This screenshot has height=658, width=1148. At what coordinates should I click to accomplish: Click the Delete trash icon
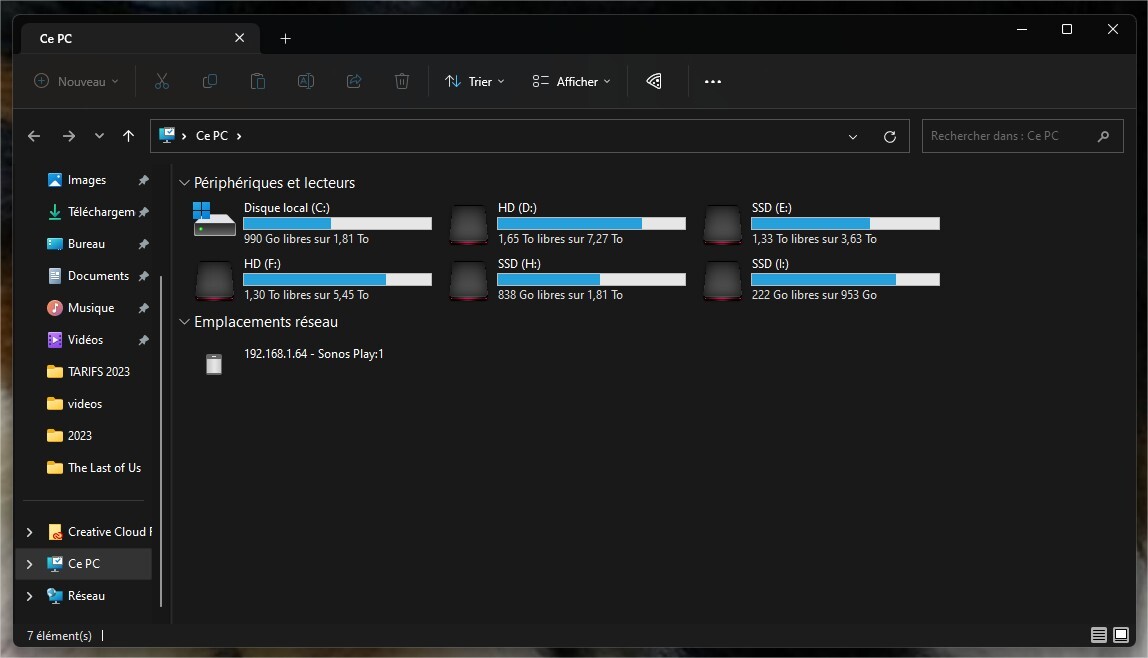(x=402, y=81)
